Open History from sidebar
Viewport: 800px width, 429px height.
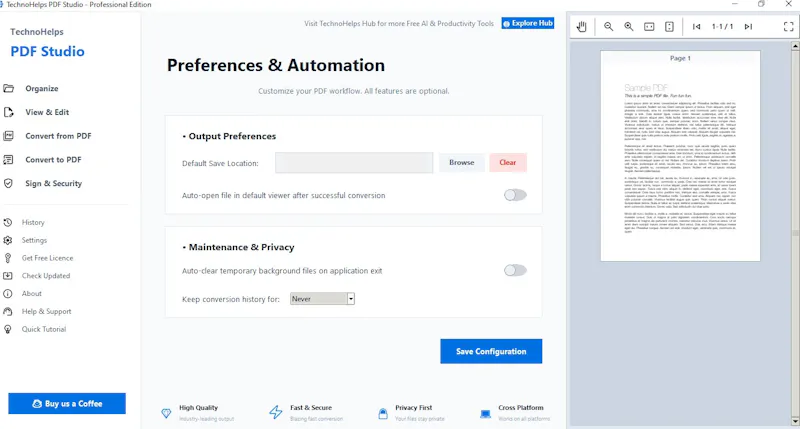coord(33,222)
